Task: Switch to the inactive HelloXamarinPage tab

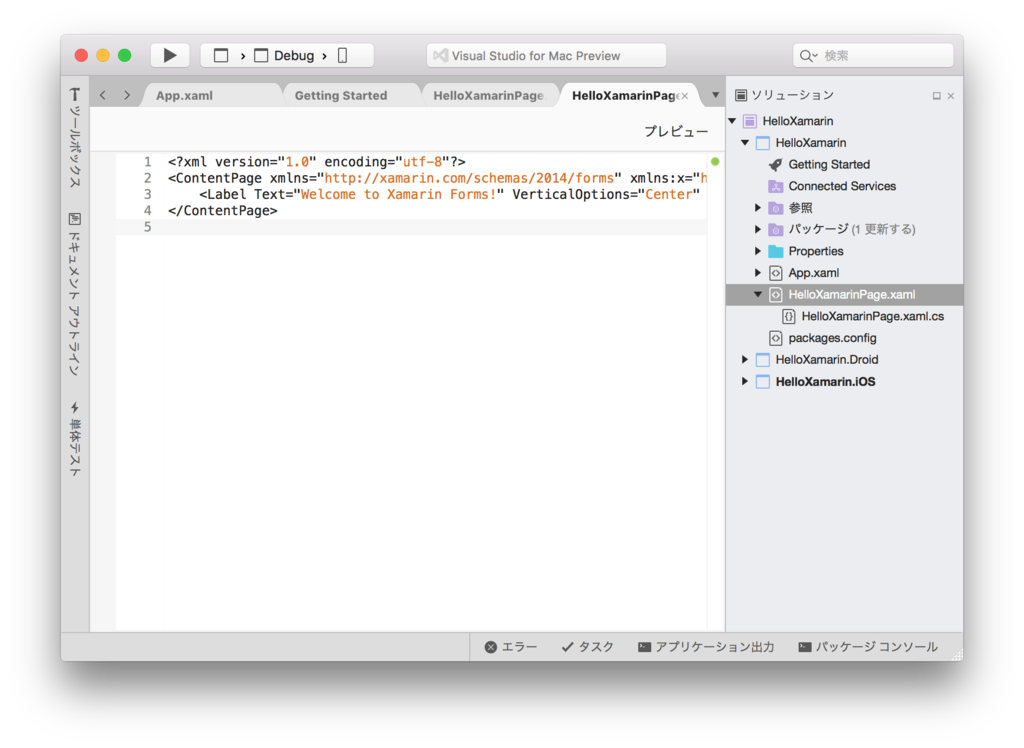Action: click(488, 95)
